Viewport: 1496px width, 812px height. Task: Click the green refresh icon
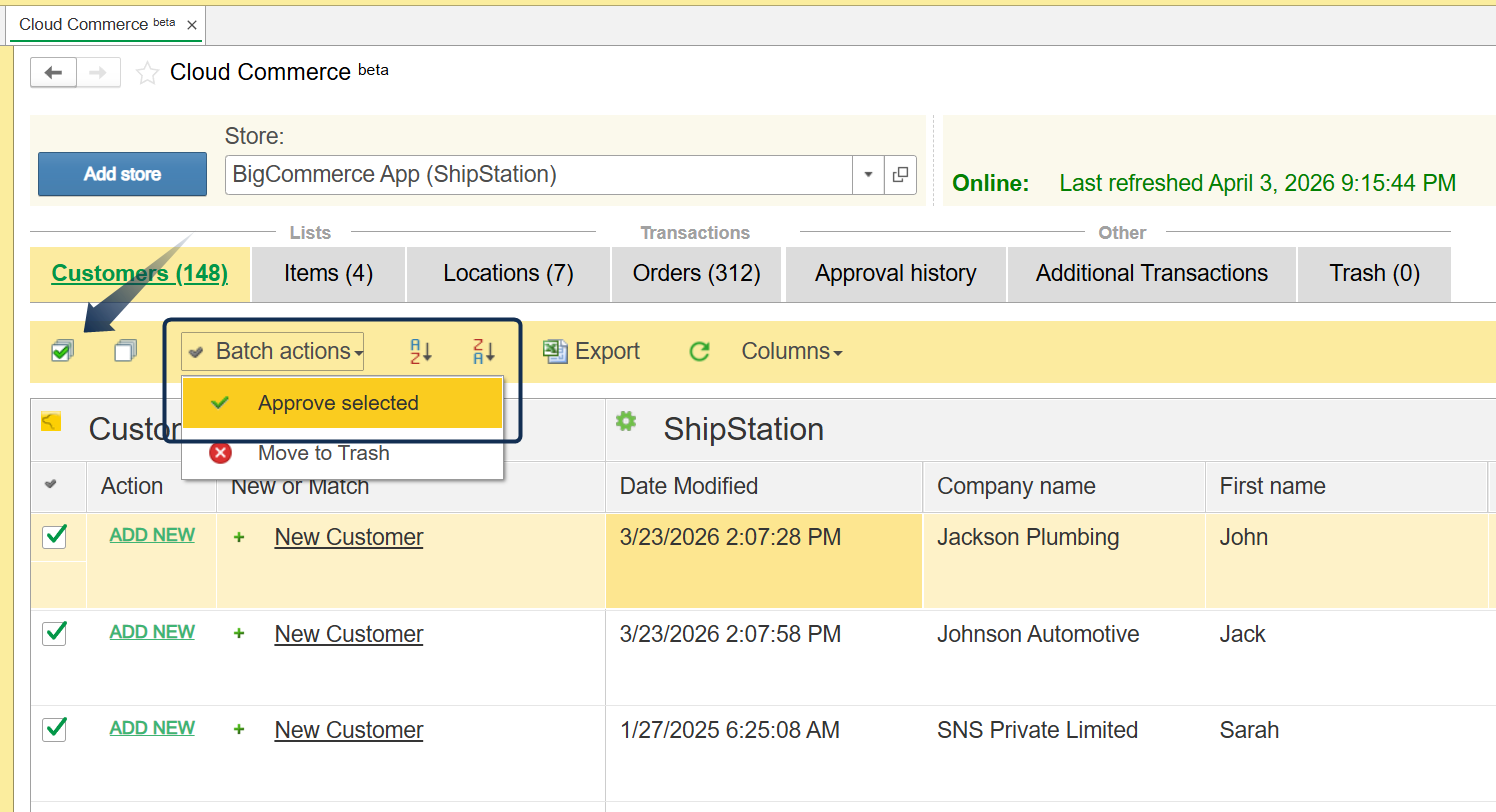(699, 351)
